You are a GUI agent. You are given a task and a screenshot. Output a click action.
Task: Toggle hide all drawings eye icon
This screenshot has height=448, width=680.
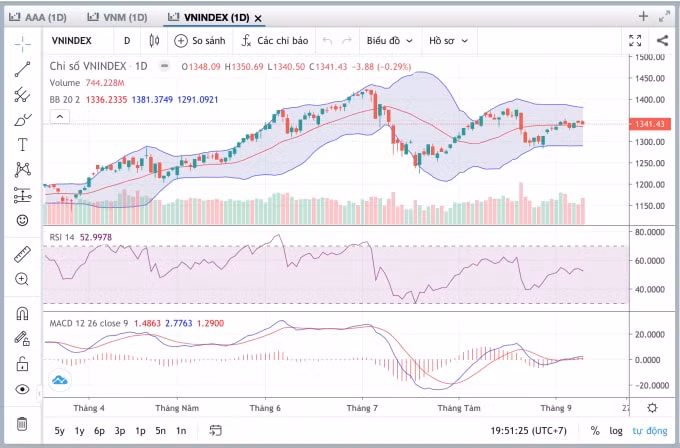click(x=23, y=389)
